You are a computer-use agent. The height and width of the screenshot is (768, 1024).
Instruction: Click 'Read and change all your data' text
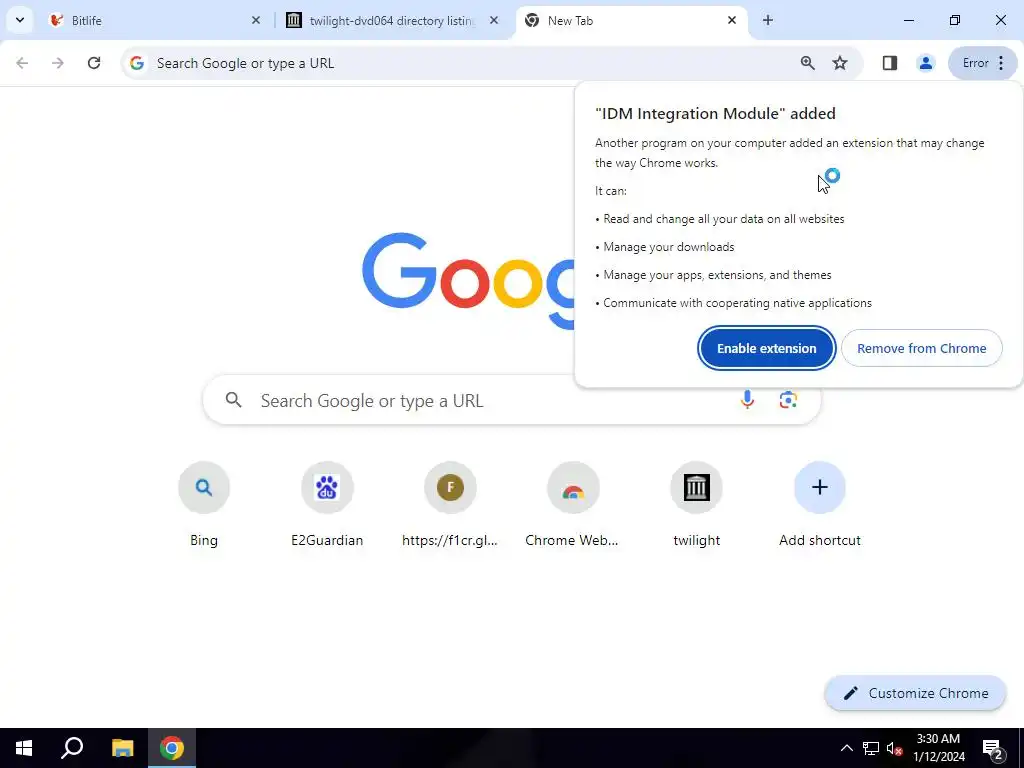[724, 219]
